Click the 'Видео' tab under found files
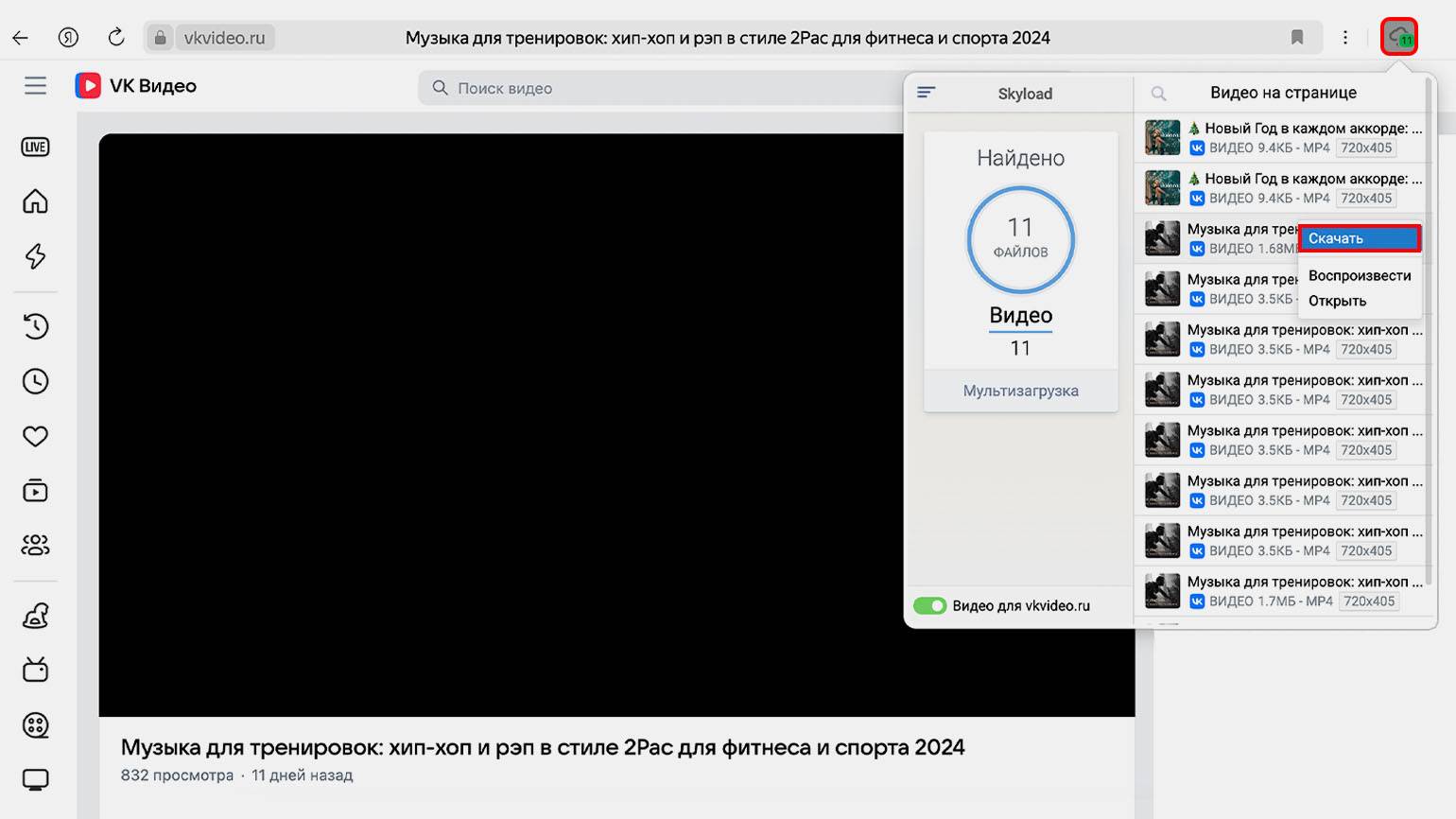Screen dimensions: 1456x819 (x=1020, y=316)
